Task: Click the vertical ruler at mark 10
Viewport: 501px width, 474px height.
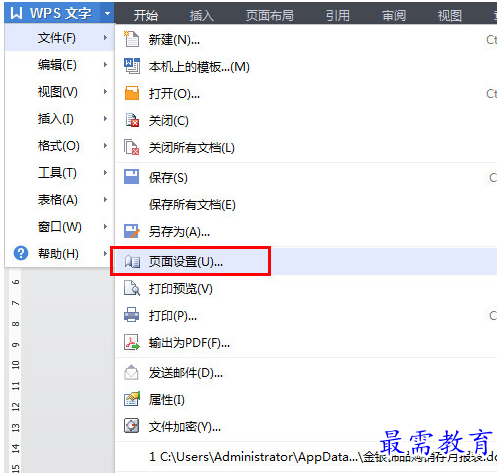Action: tap(15, 365)
